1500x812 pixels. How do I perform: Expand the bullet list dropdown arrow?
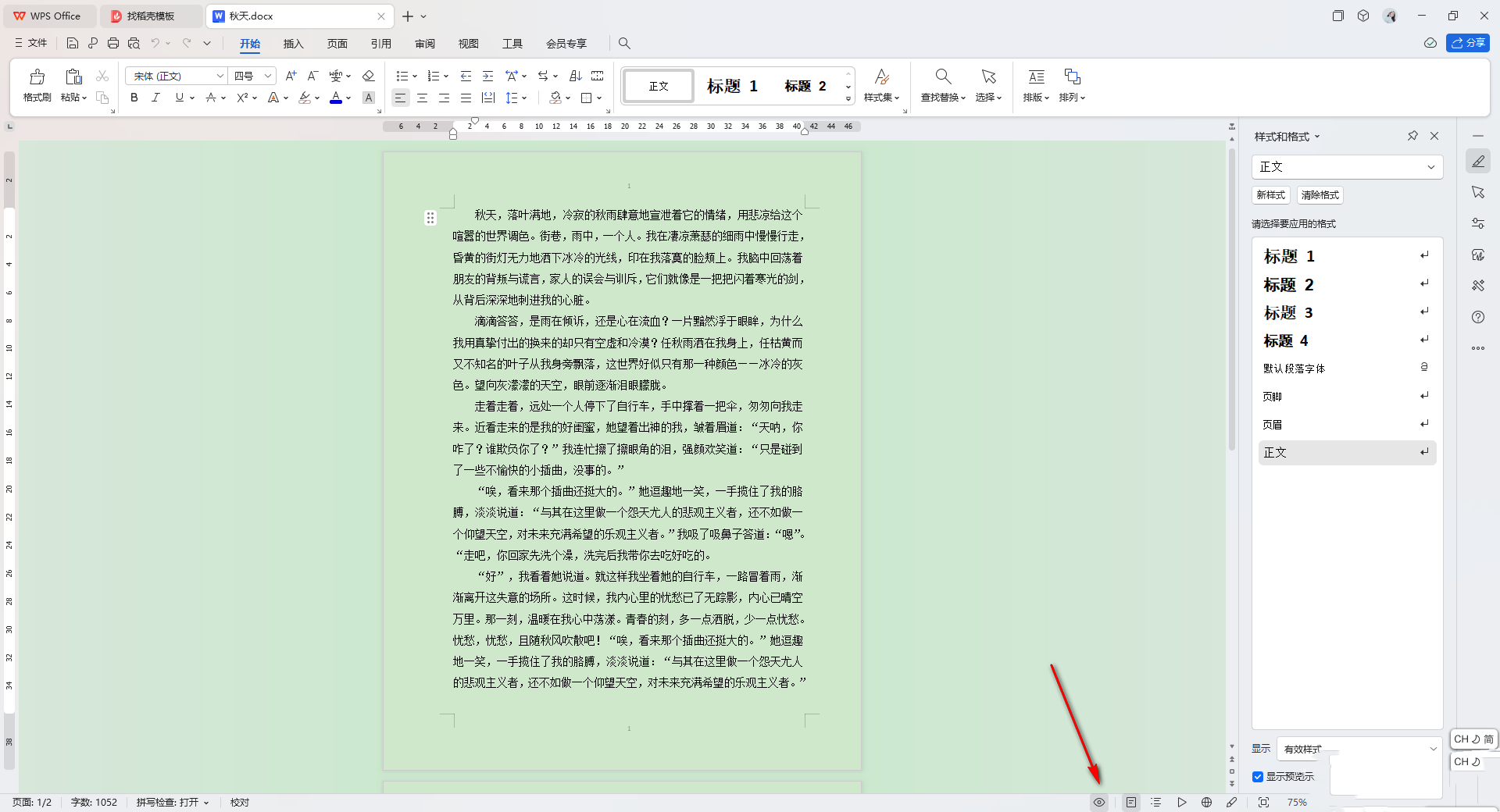click(415, 77)
